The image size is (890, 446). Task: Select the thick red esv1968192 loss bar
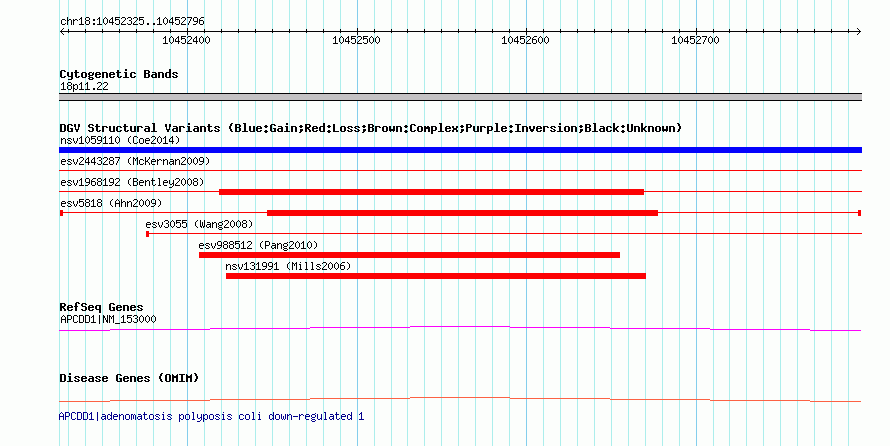pos(431,192)
